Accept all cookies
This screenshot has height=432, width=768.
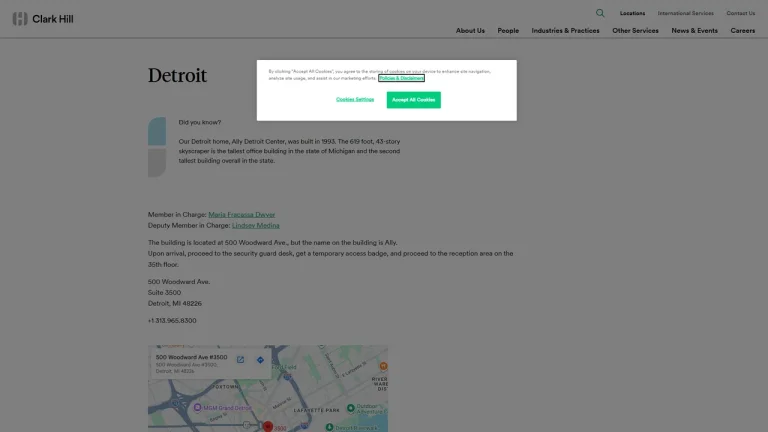coord(413,100)
